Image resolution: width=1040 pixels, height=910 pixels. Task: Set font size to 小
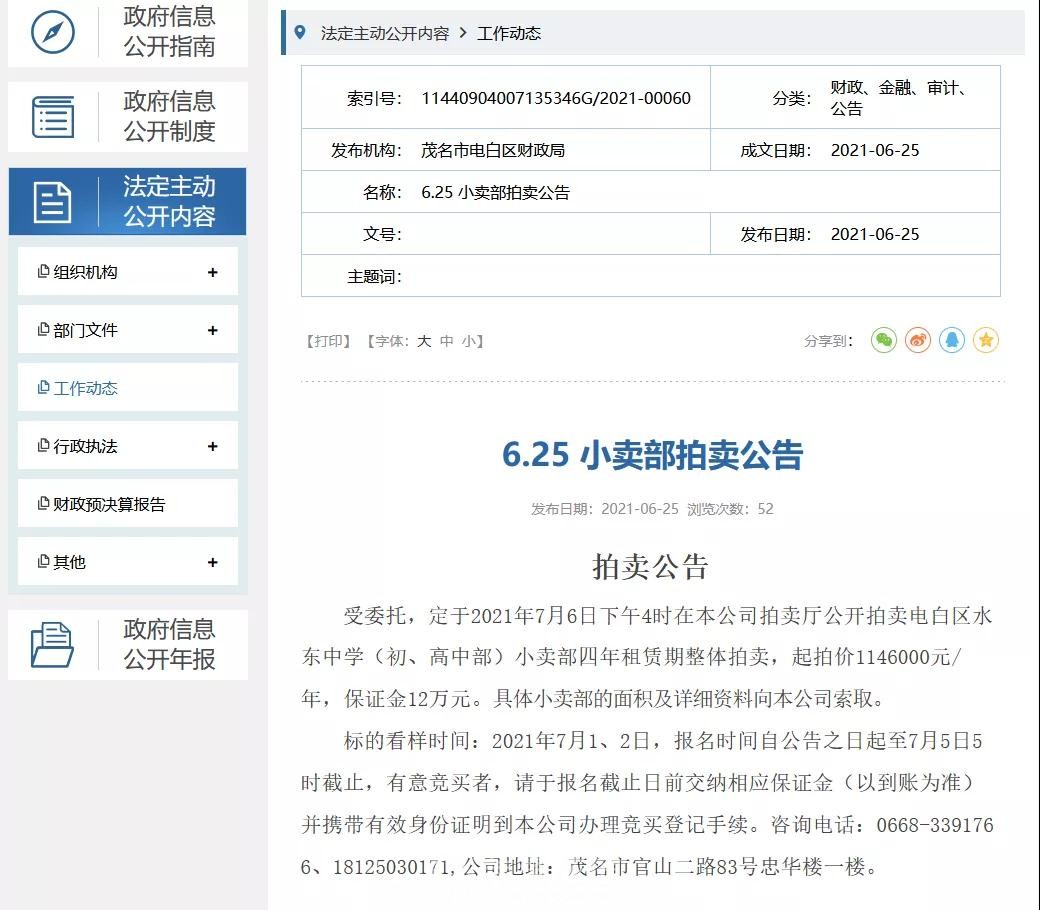click(x=469, y=341)
